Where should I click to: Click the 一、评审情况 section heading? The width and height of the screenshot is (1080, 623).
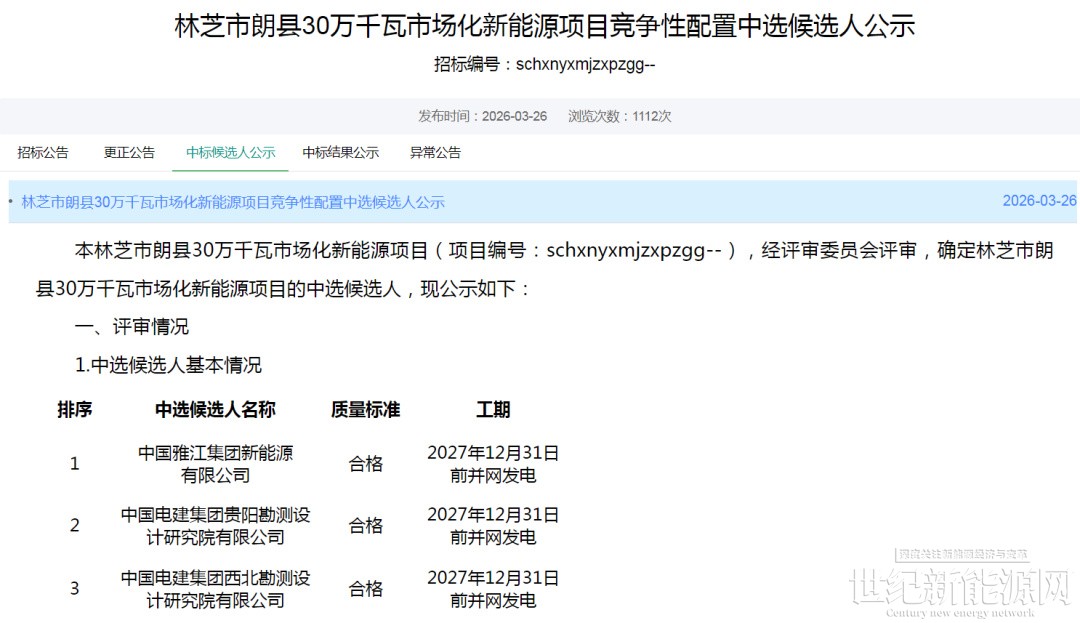point(132,327)
